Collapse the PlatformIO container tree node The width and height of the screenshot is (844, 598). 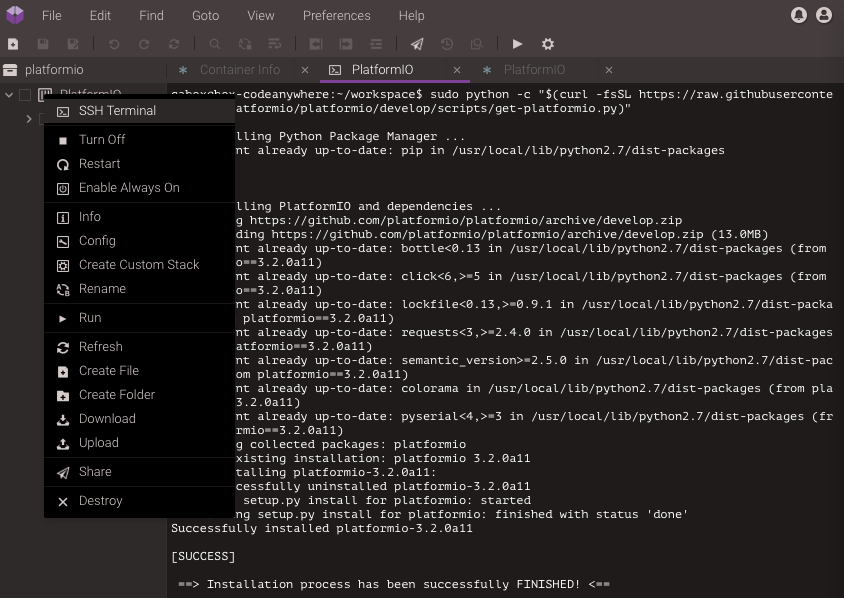tap(9, 95)
